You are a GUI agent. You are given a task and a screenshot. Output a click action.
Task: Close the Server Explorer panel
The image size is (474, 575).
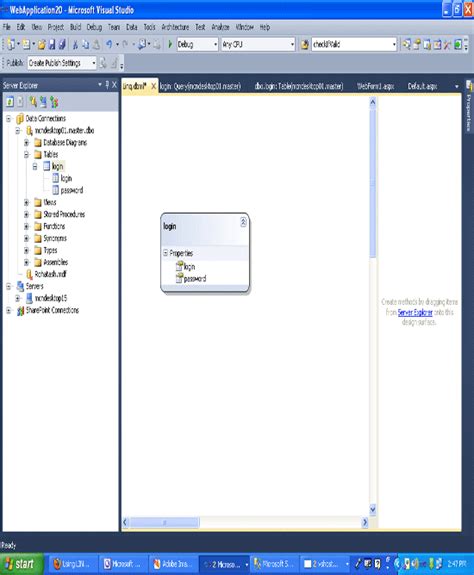tap(114, 85)
